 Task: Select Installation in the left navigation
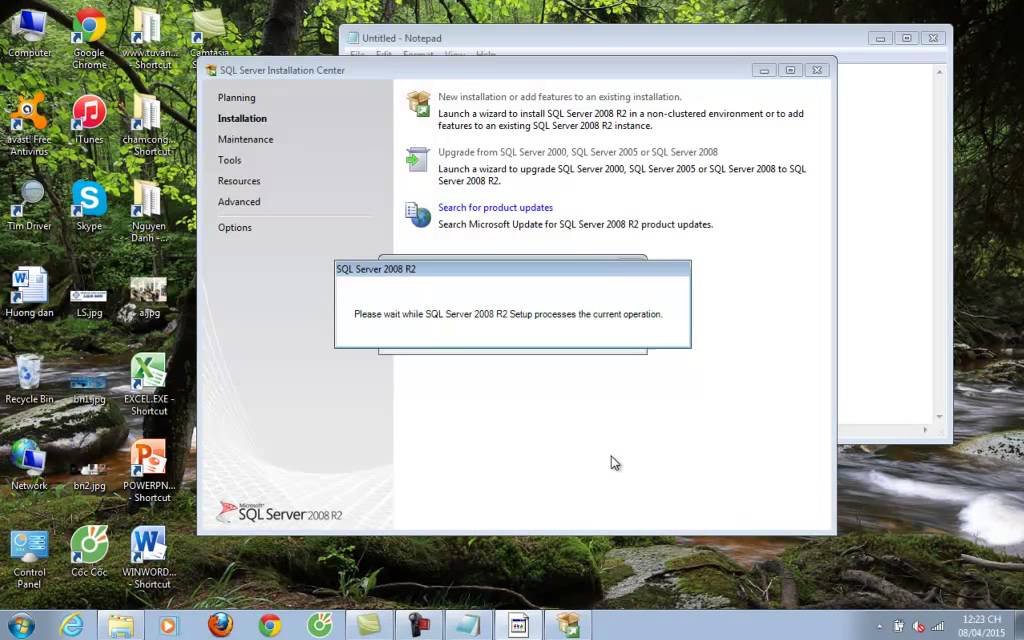[x=242, y=118]
